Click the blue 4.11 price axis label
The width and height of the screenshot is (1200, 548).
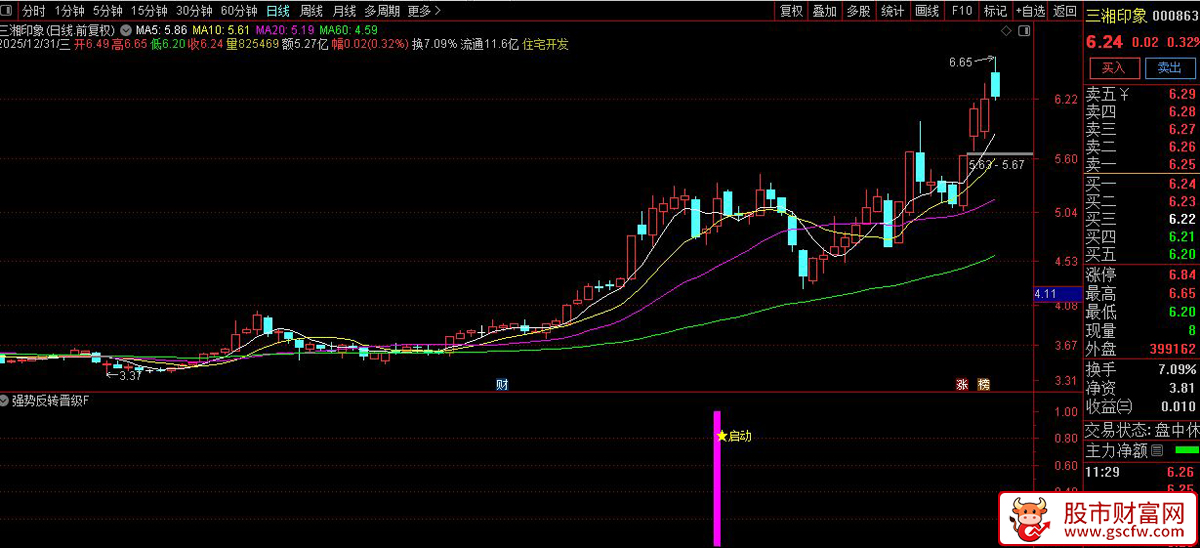click(x=1057, y=294)
